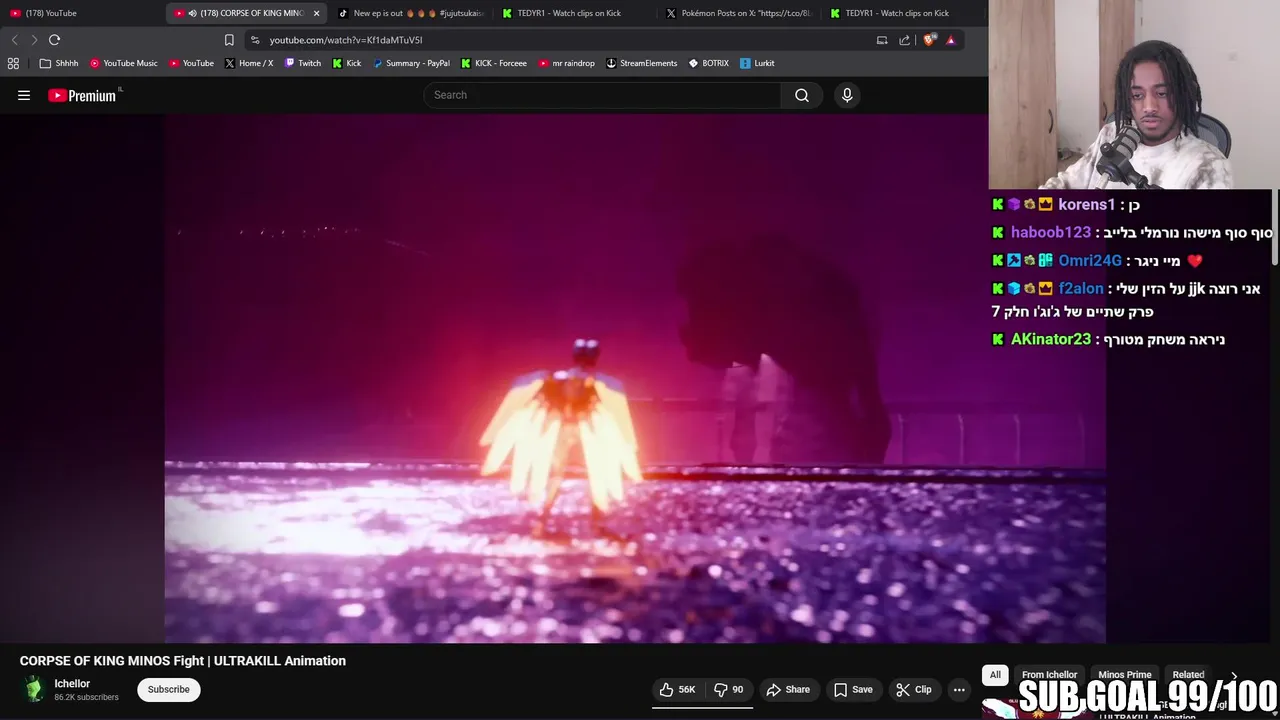Screen dimensions: 1280x720
Task: Click the youtube.com URL address bar
Action: (346, 40)
